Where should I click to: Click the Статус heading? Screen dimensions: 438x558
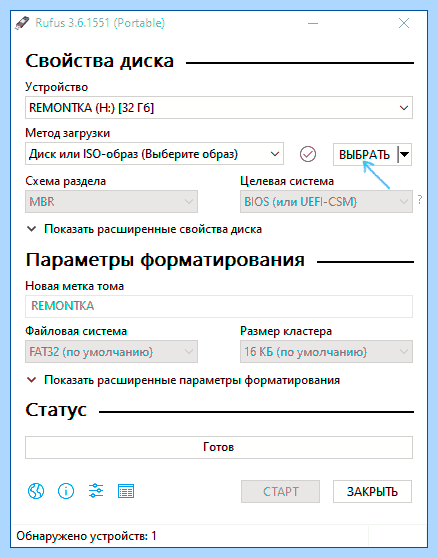[56, 410]
